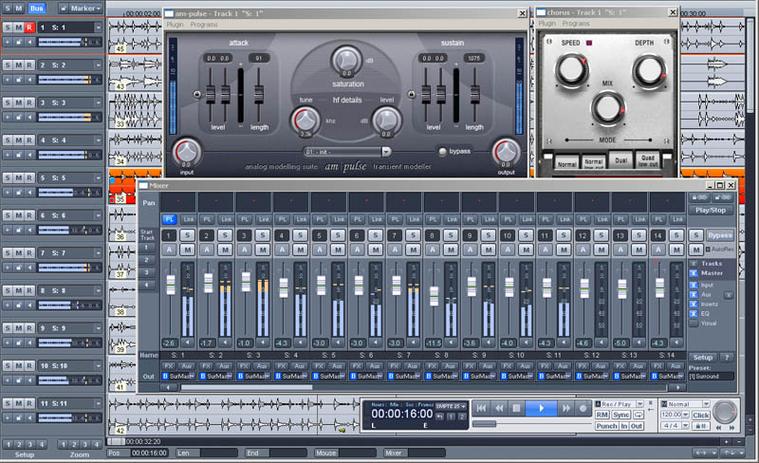The width and height of the screenshot is (759, 463).
Task: Start playback with the Play transport button
Action: (x=541, y=408)
